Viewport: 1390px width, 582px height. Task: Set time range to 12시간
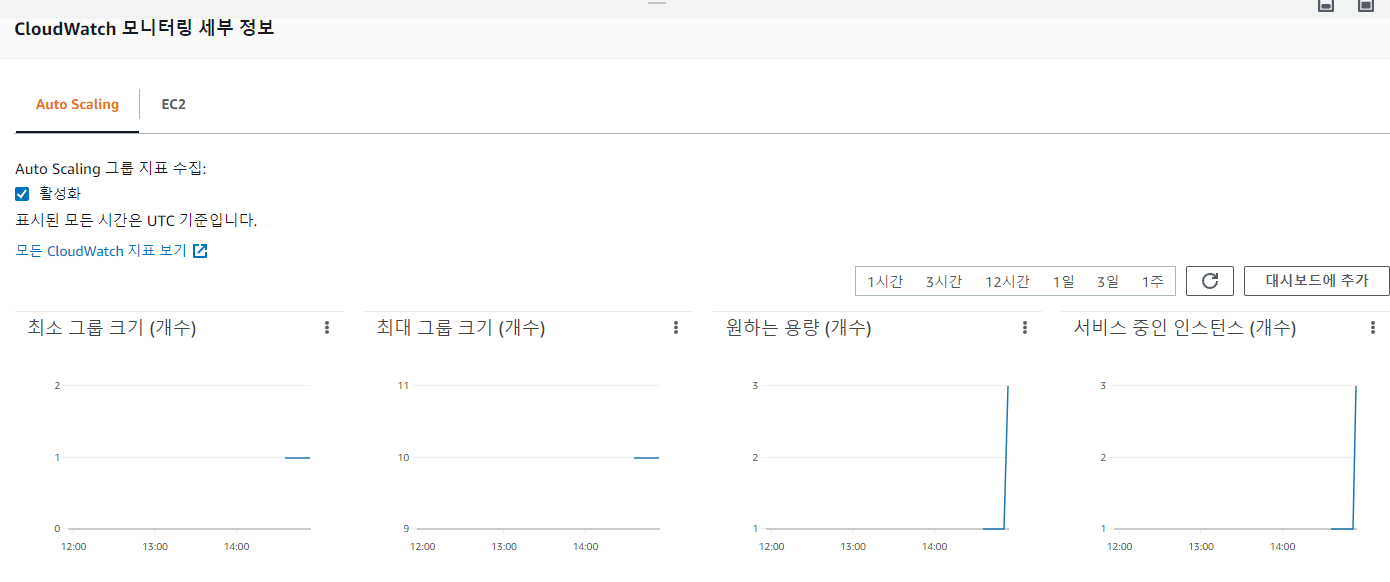point(1007,282)
